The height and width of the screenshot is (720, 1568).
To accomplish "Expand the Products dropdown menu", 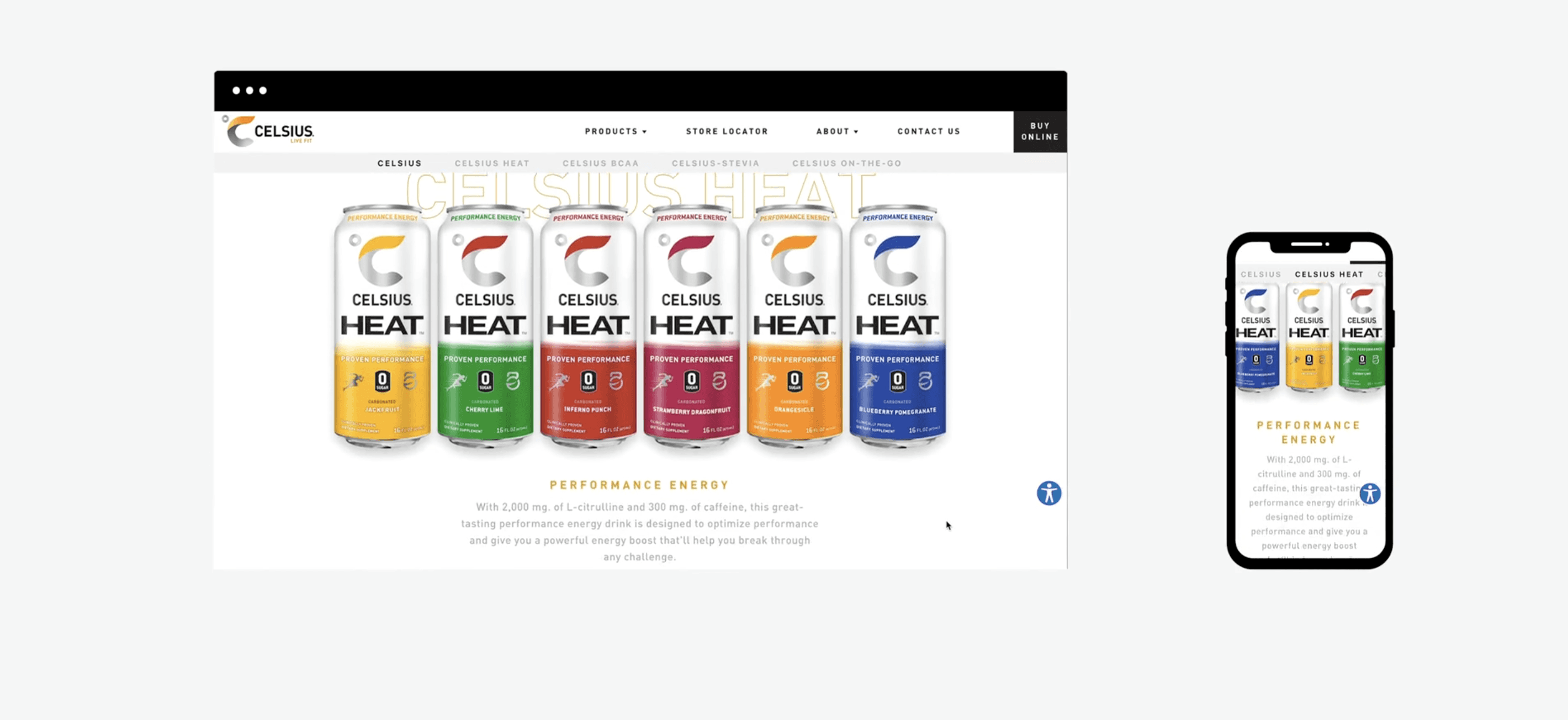I will [615, 131].
